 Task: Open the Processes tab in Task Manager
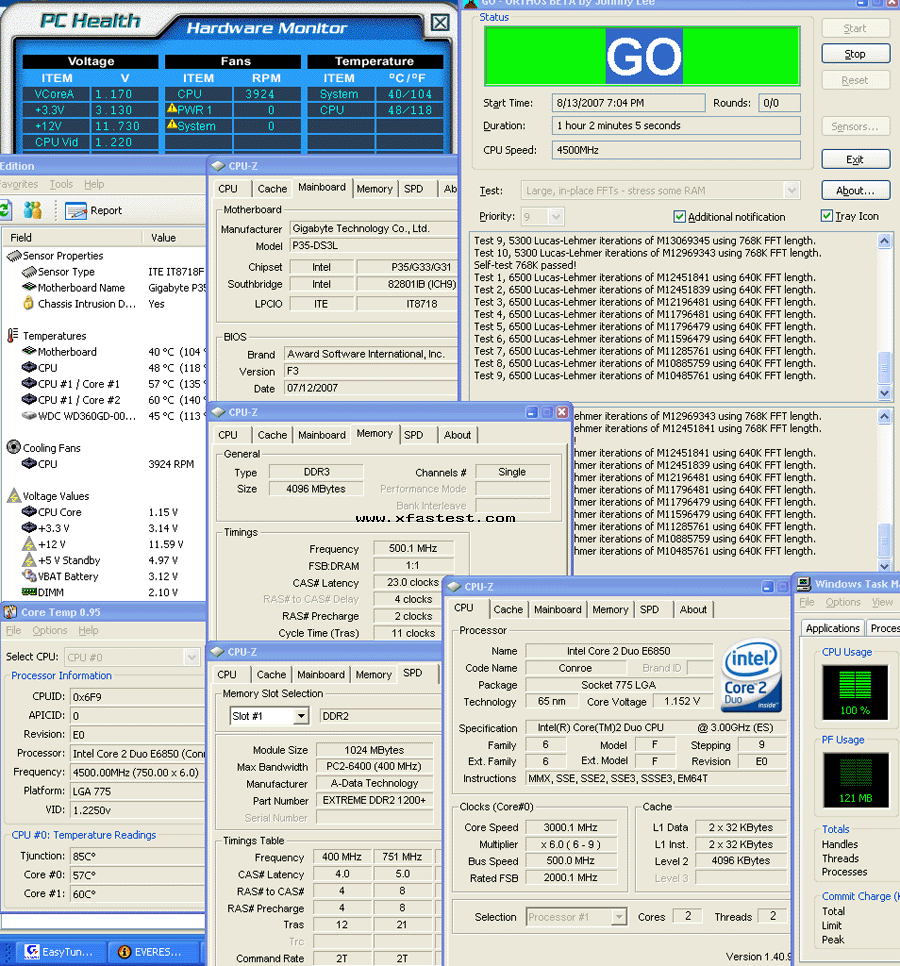coord(883,628)
